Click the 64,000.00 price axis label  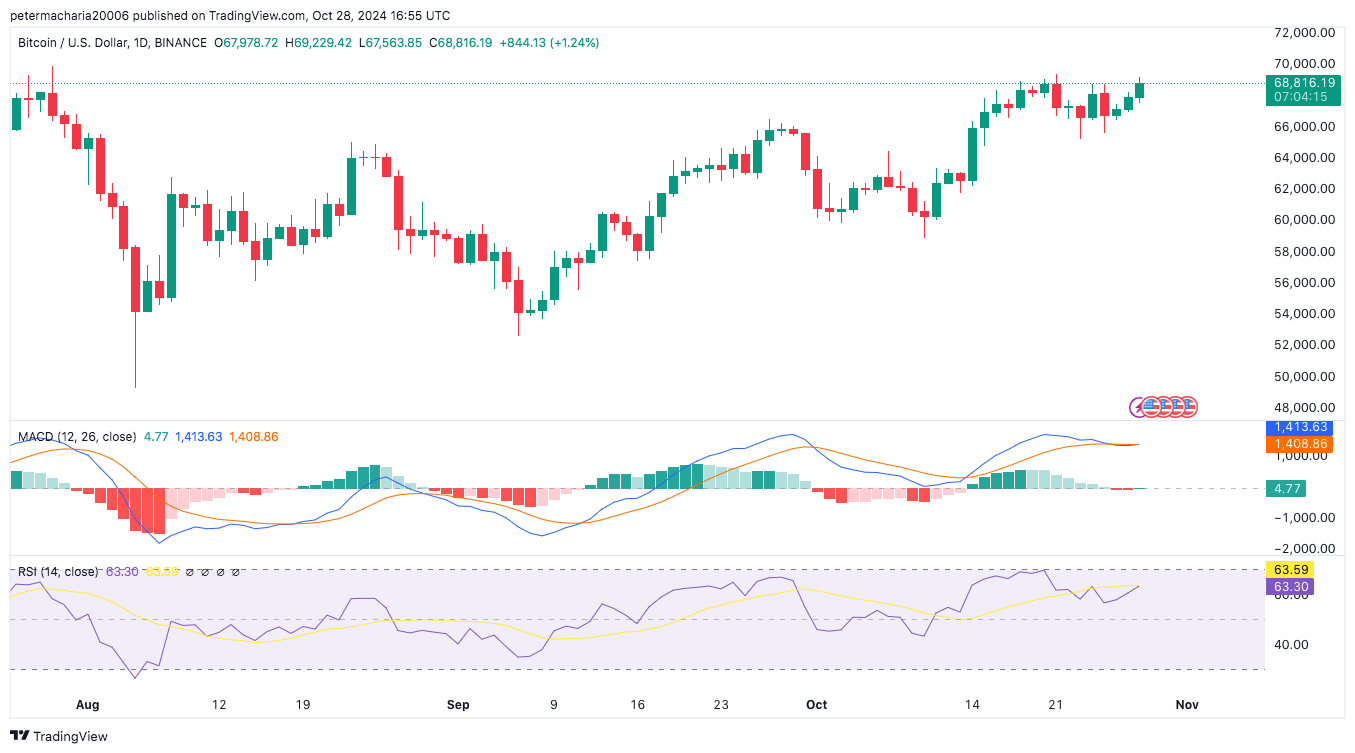pyautogui.click(x=1305, y=158)
